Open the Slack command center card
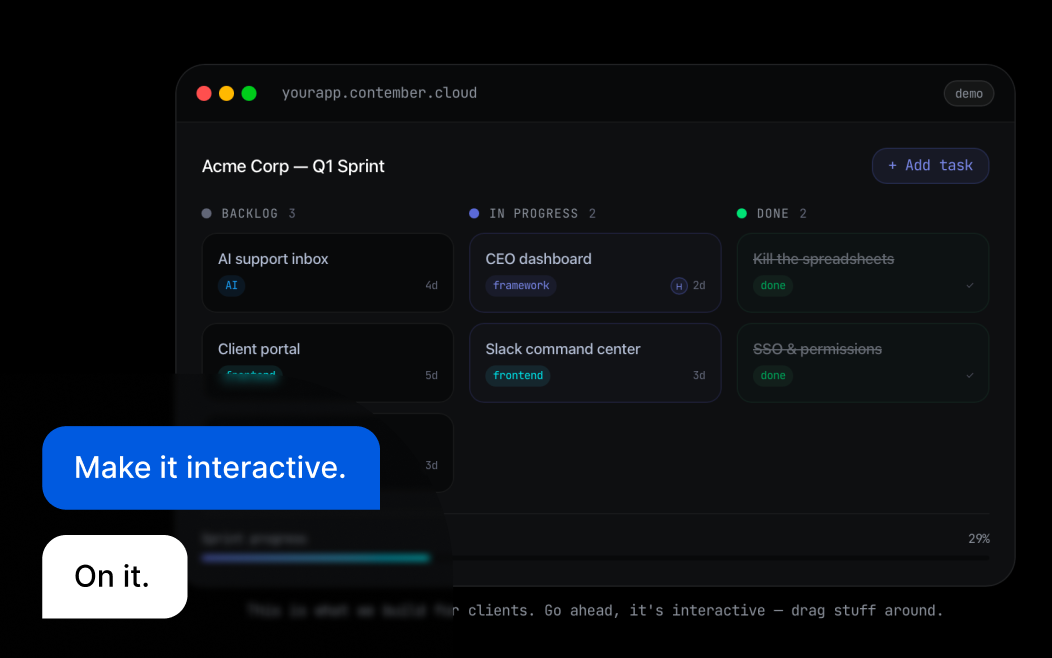 click(x=594, y=350)
